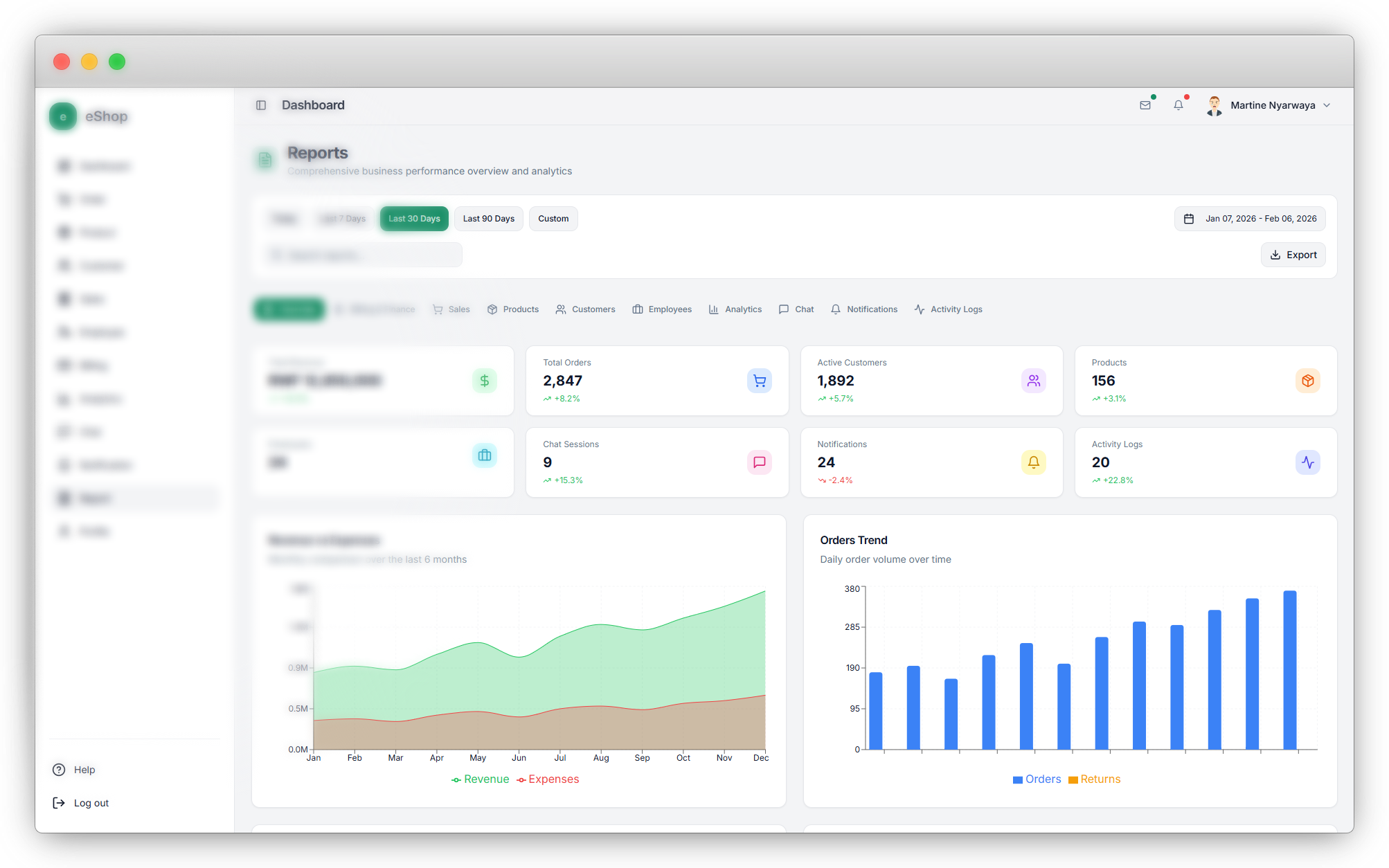The image size is (1389, 868).
Task: Select the Custom date range option
Action: tap(553, 219)
